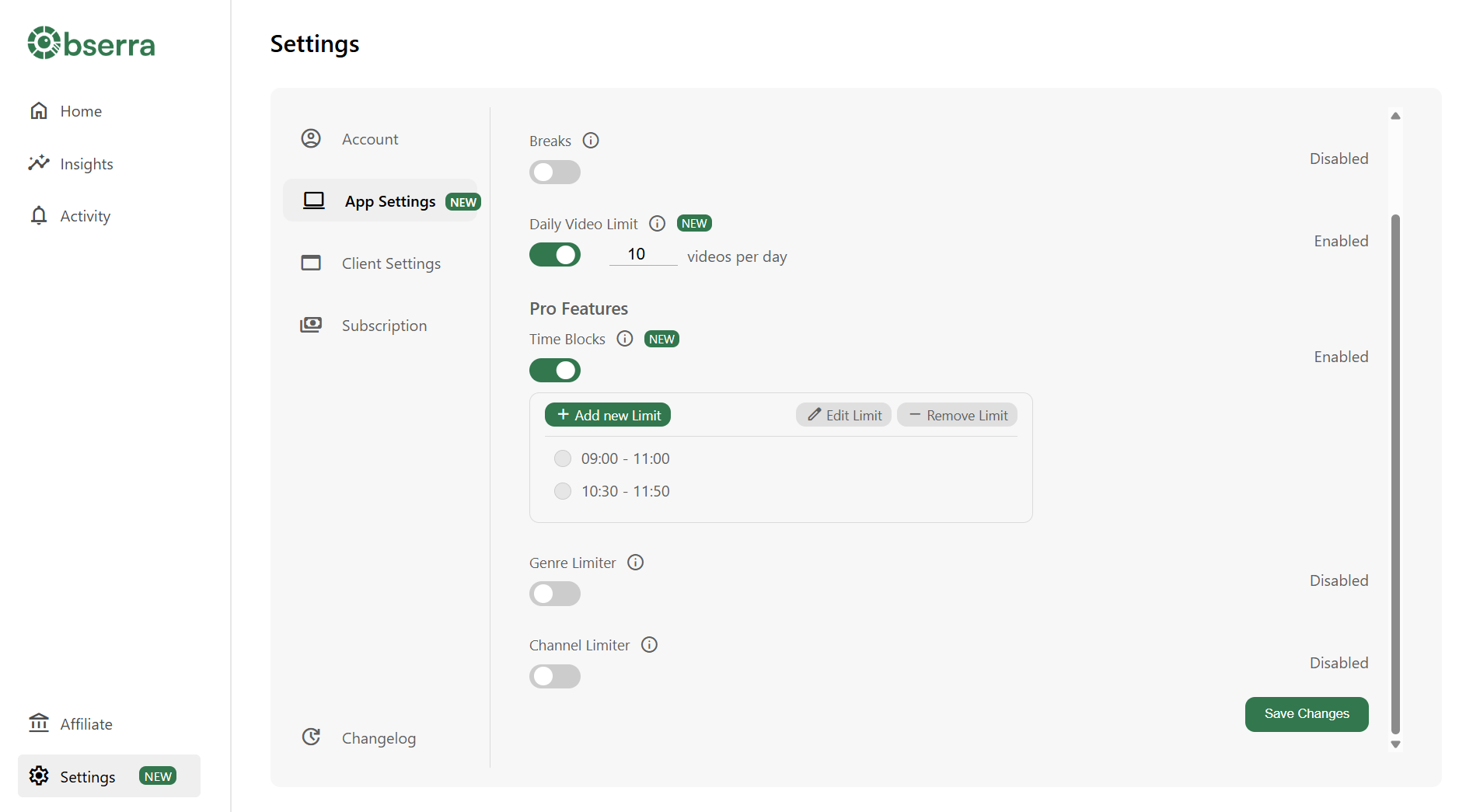1466x812 pixels.
Task: Click the Settings label in sidebar
Action: 88,777
